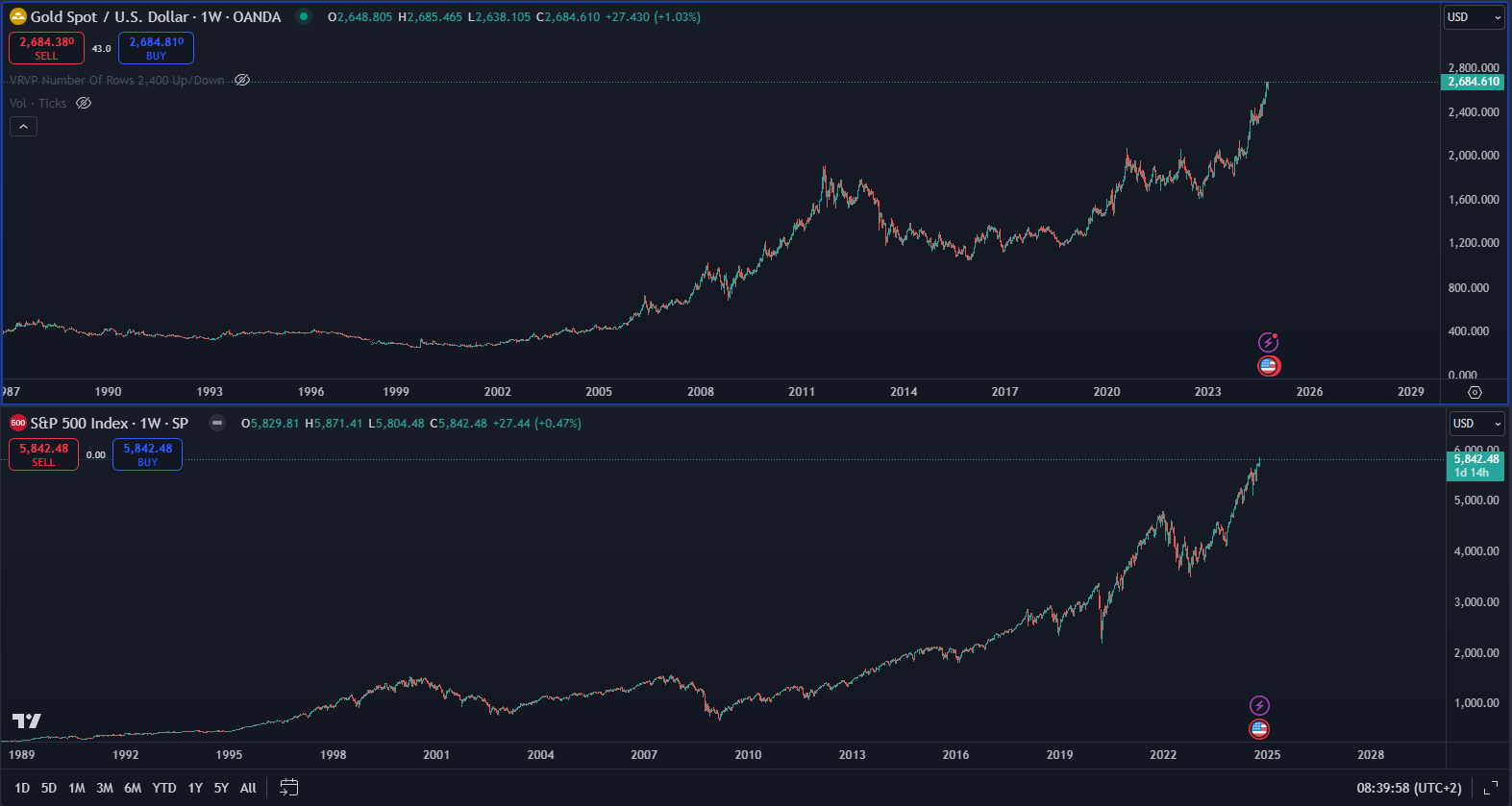Select the YTD time range
The height and width of the screenshot is (806, 1512).
click(164, 788)
